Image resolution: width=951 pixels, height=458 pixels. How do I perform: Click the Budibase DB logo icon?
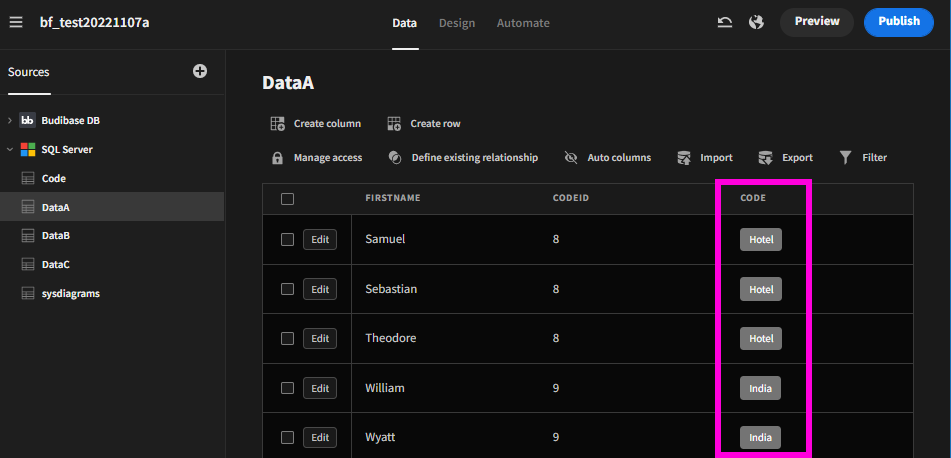coord(27,121)
